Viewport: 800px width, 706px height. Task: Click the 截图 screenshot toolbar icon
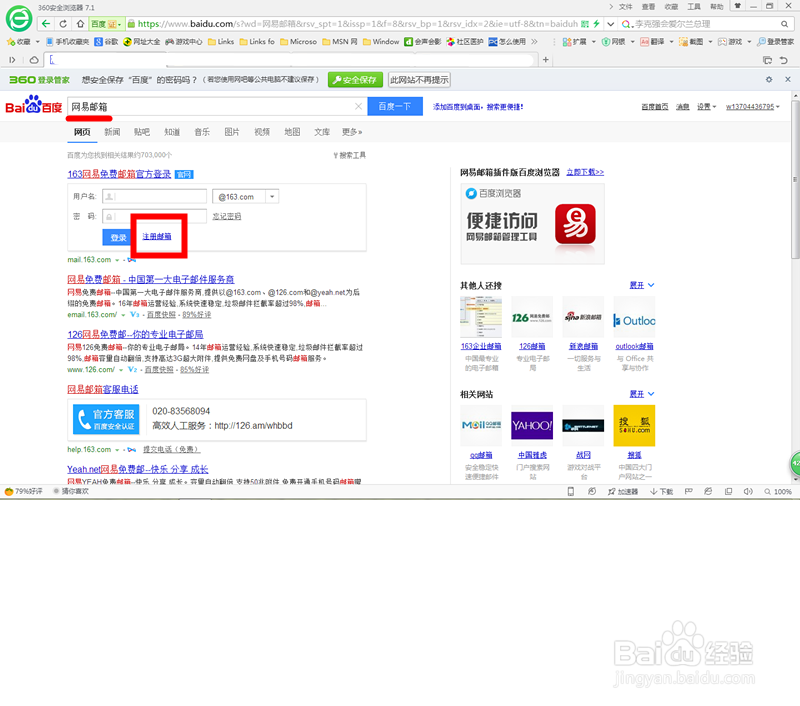coord(691,42)
